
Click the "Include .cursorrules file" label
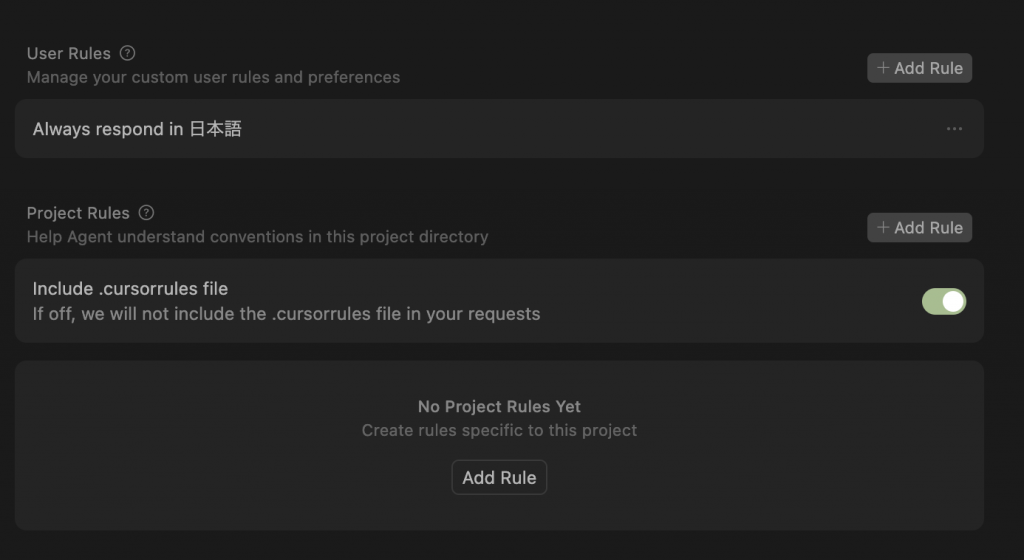130,288
